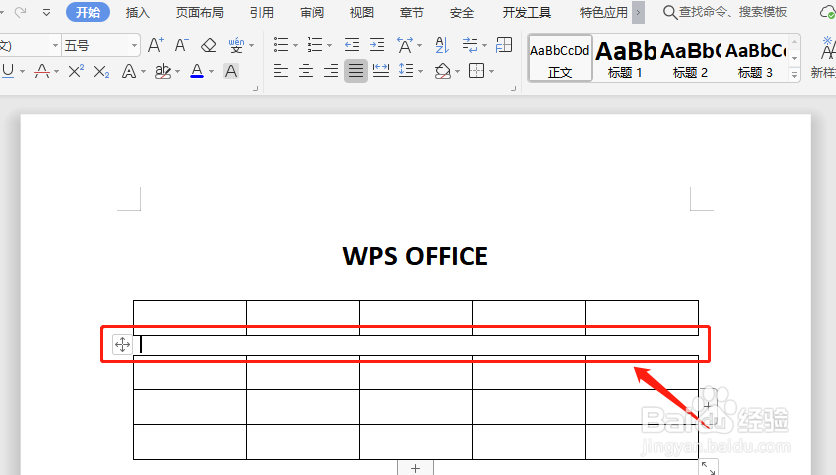The image size is (836, 475).
Task: Open the 插入 tab
Action: point(138,12)
